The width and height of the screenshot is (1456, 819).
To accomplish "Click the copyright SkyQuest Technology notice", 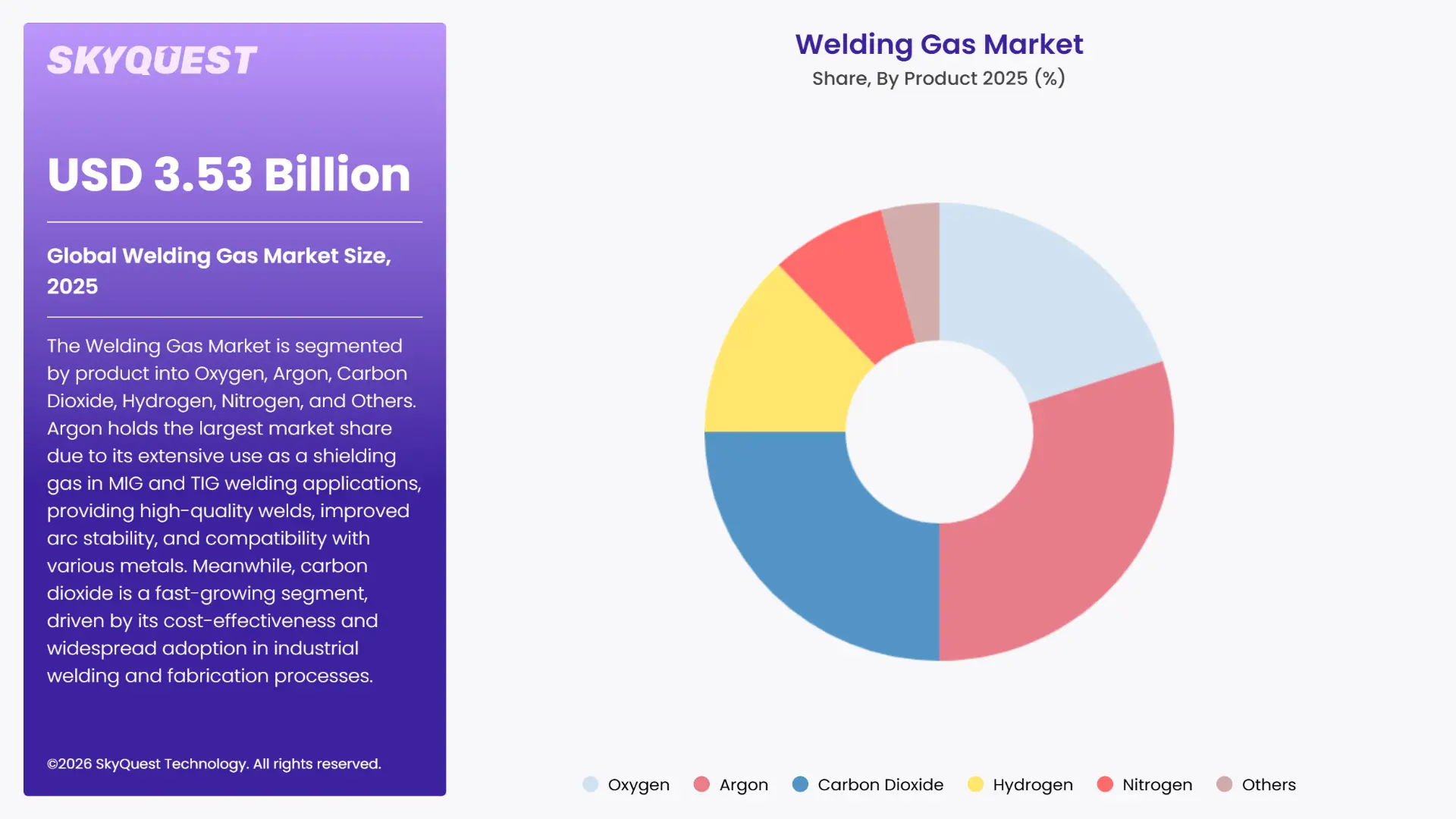I will (x=214, y=764).
